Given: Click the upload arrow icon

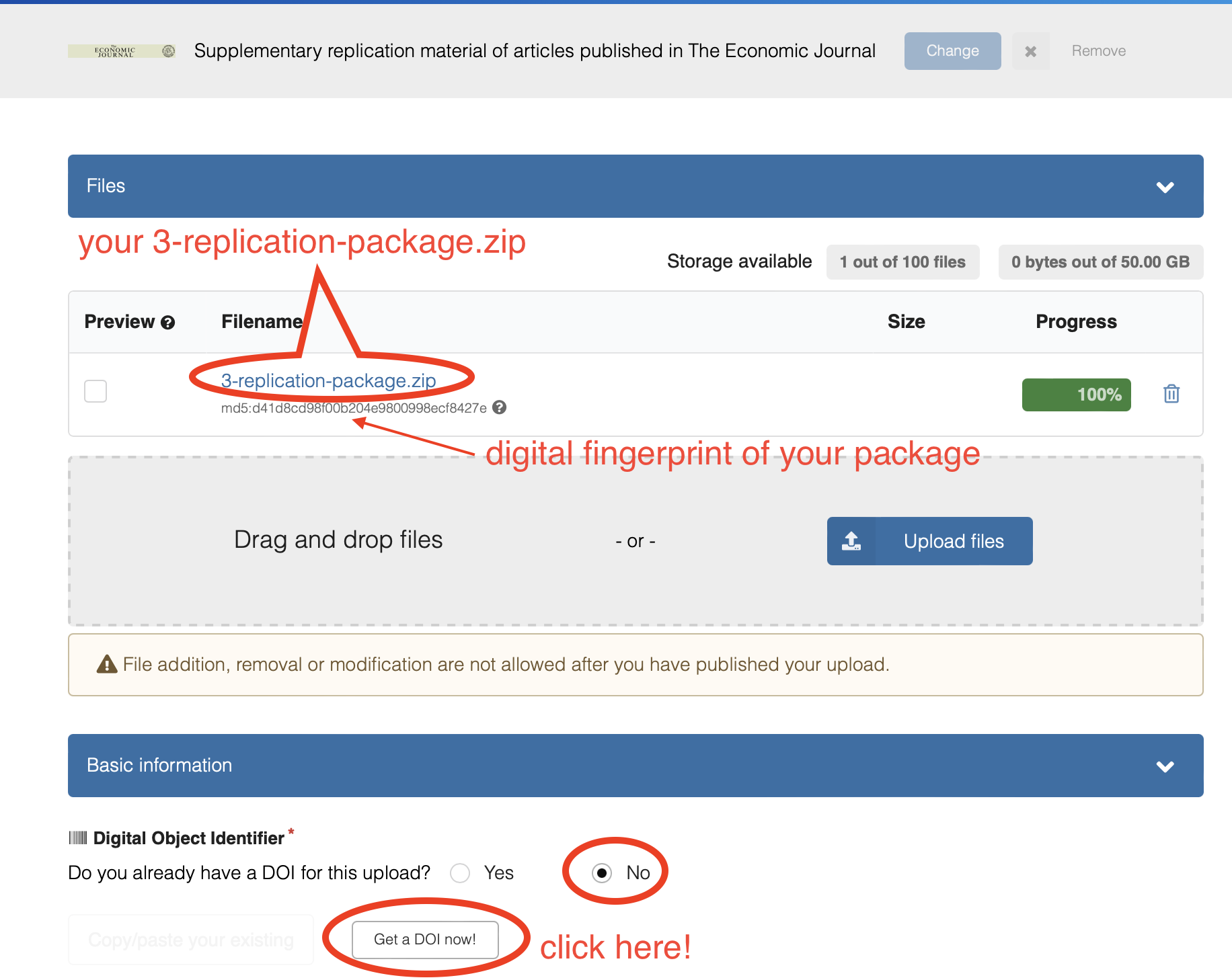Looking at the screenshot, I should [851, 541].
